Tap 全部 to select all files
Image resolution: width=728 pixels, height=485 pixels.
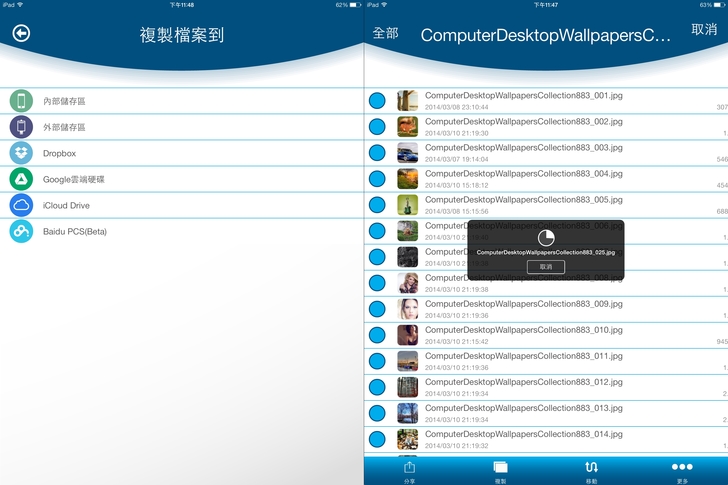(385, 33)
